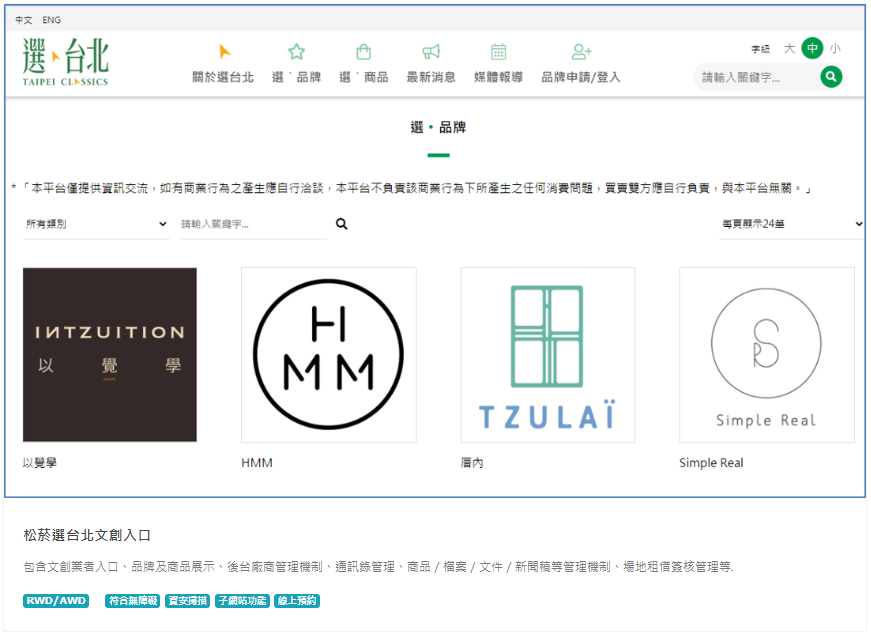This screenshot has width=871, height=641.
Task: Click the Simple Real brand name link
Action: click(711, 463)
